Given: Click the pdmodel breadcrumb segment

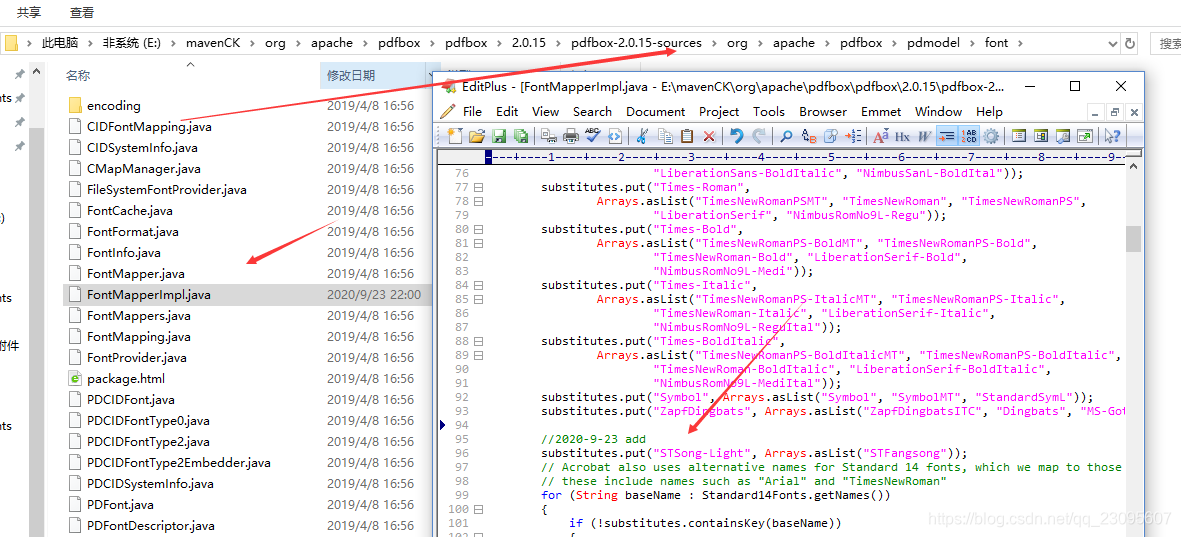Looking at the screenshot, I should pyautogui.click(x=933, y=43).
